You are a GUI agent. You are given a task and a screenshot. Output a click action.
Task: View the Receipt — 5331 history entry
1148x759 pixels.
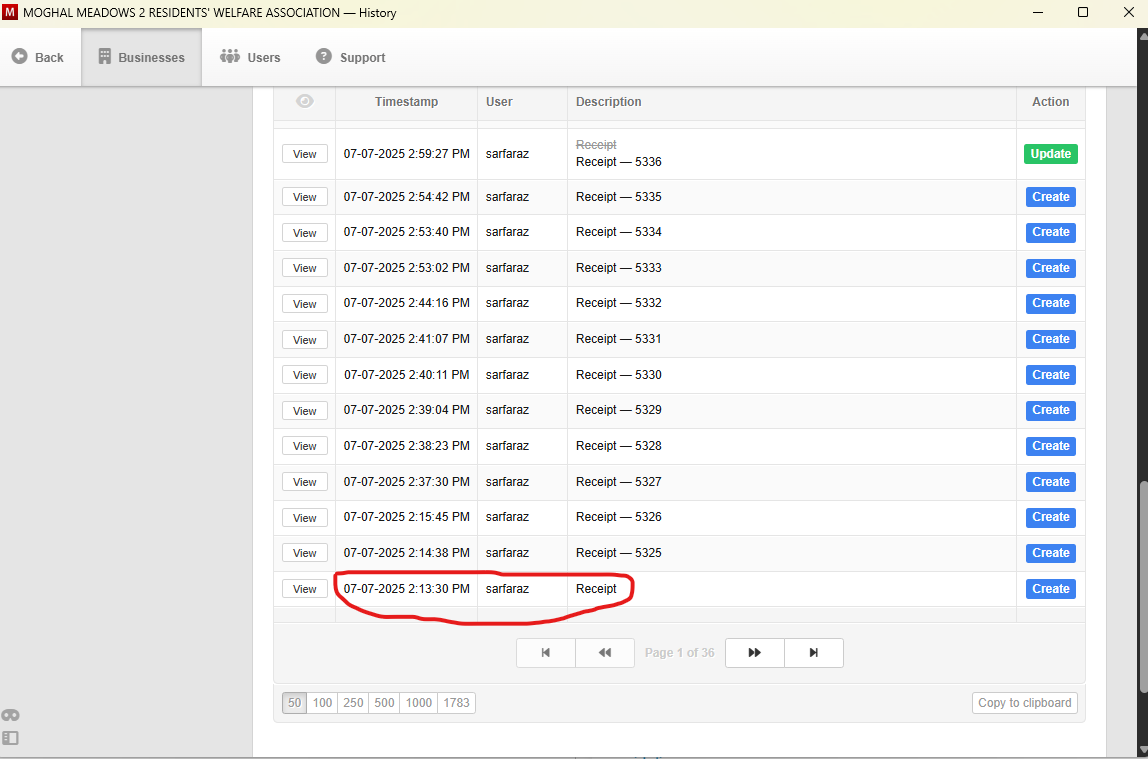pyautogui.click(x=305, y=340)
